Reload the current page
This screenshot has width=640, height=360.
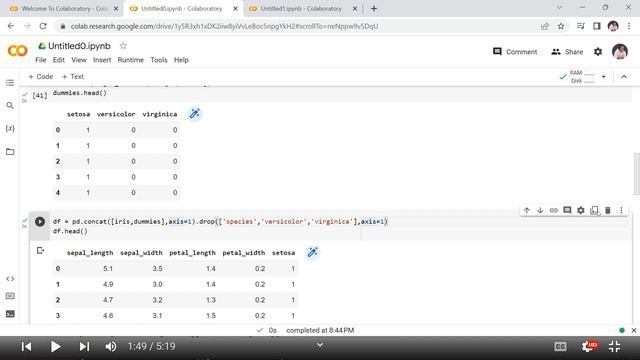coord(43,26)
